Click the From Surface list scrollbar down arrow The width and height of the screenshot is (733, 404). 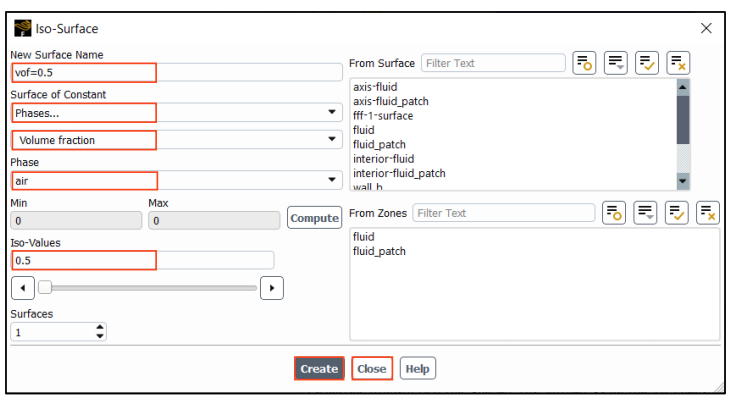683,181
